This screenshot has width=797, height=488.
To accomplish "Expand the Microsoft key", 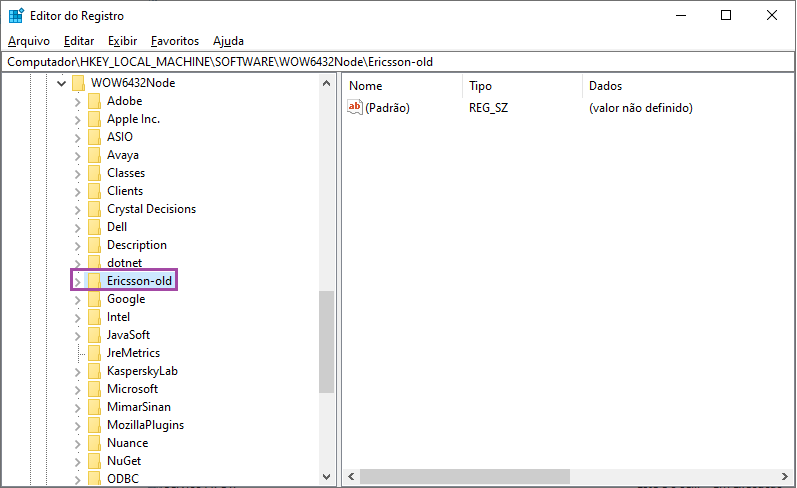I will point(77,390).
